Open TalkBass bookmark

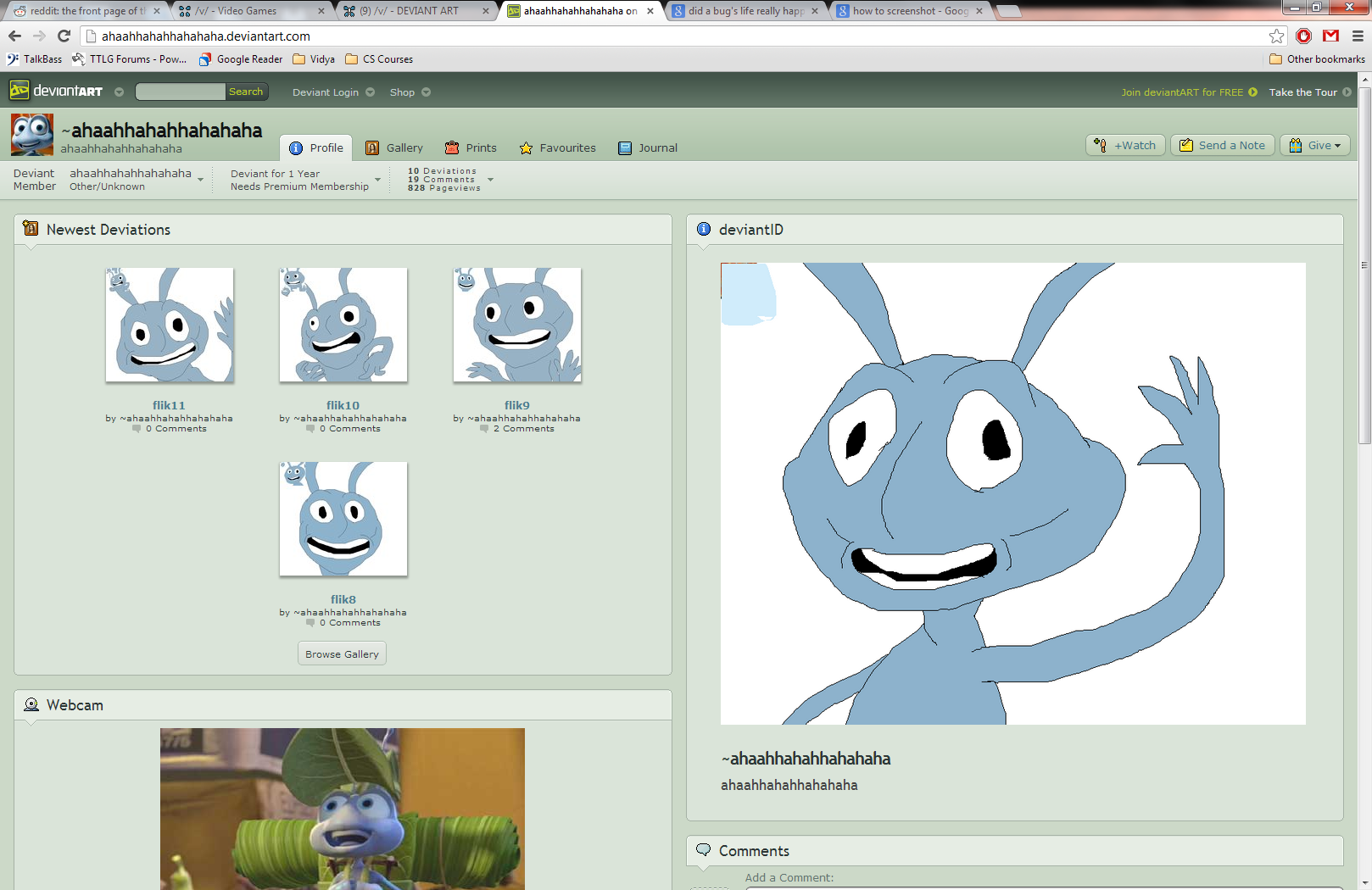click(35, 59)
